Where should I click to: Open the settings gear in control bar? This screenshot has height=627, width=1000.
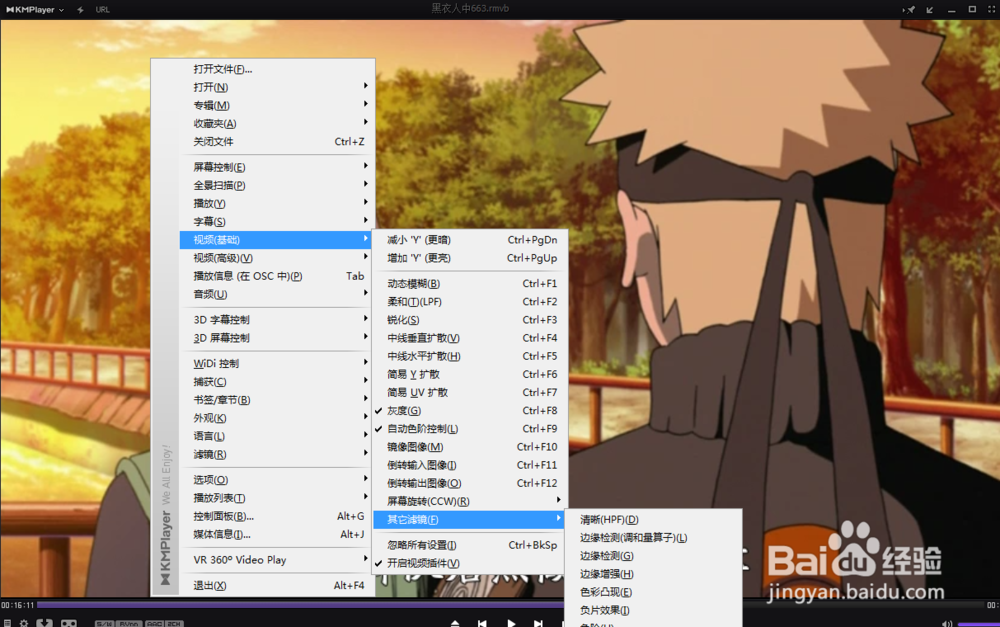coord(24,623)
